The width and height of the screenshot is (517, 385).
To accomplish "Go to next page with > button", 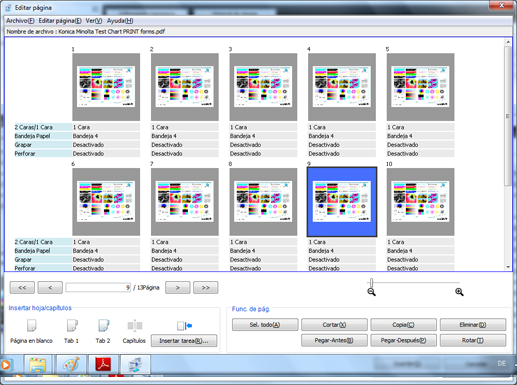I will click(178, 288).
